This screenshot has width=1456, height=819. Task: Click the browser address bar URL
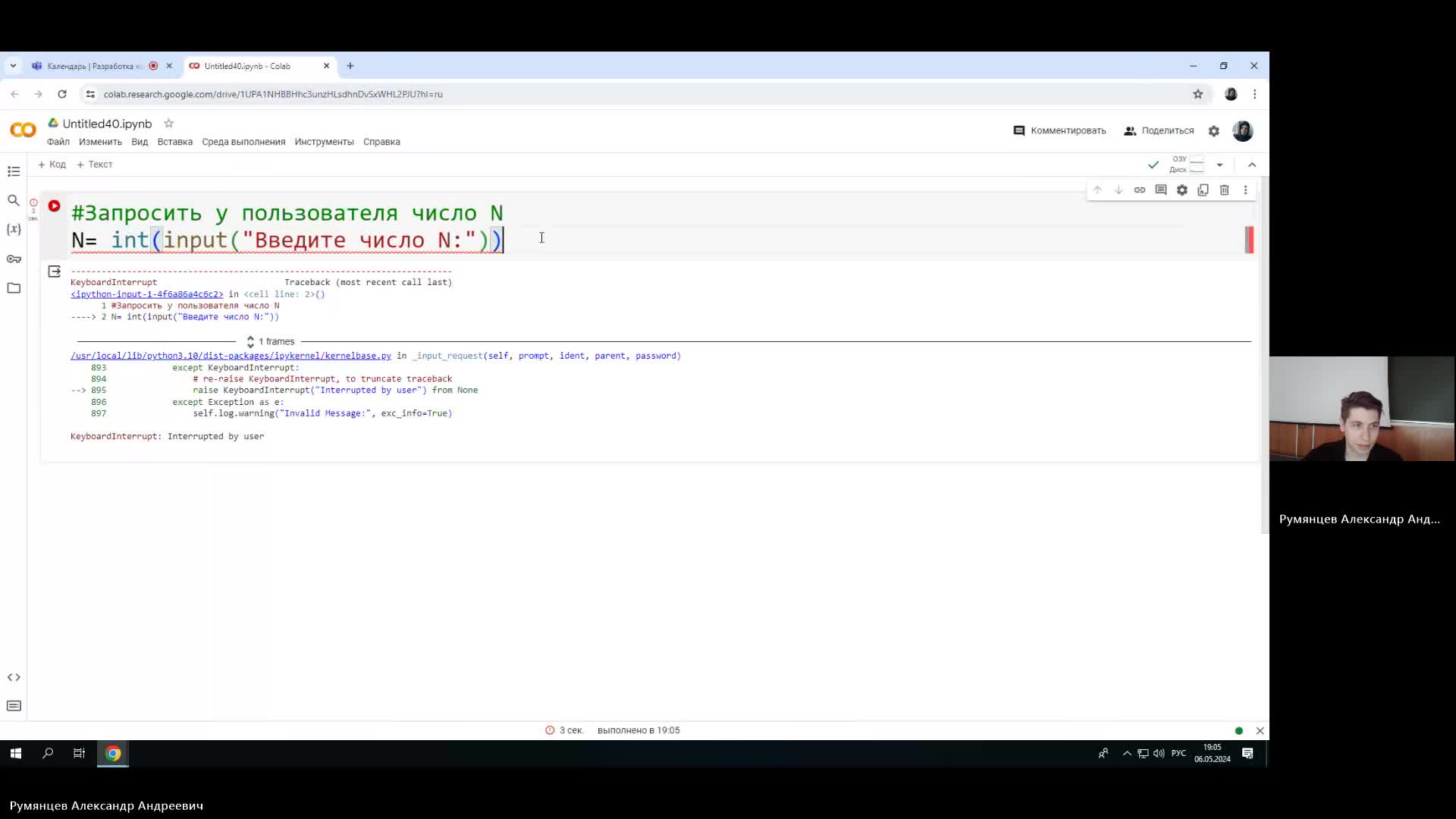click(x=273, y=94)
